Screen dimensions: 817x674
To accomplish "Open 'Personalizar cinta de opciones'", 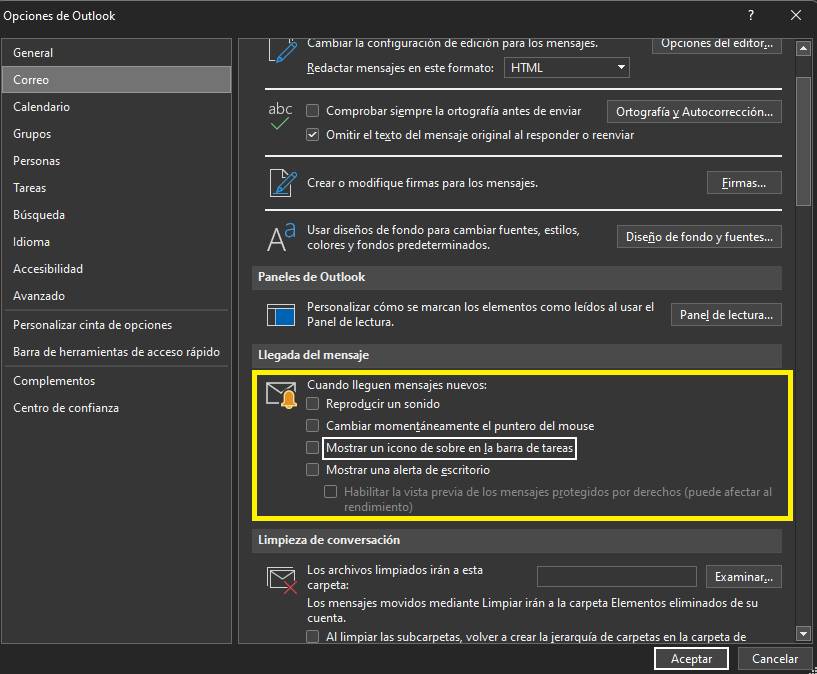I will click(x=116, y=325).
